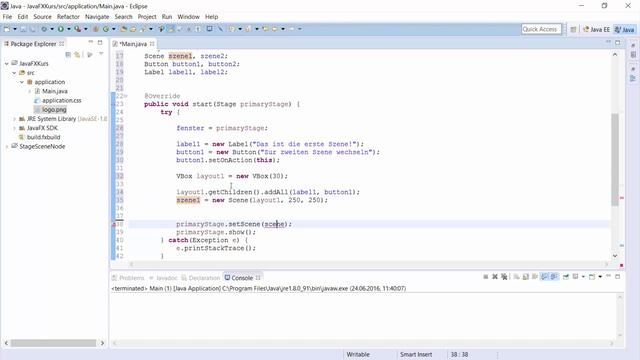Maximize the Package Explorer panel
The image size is (640, 360).
tap(100, 42)
